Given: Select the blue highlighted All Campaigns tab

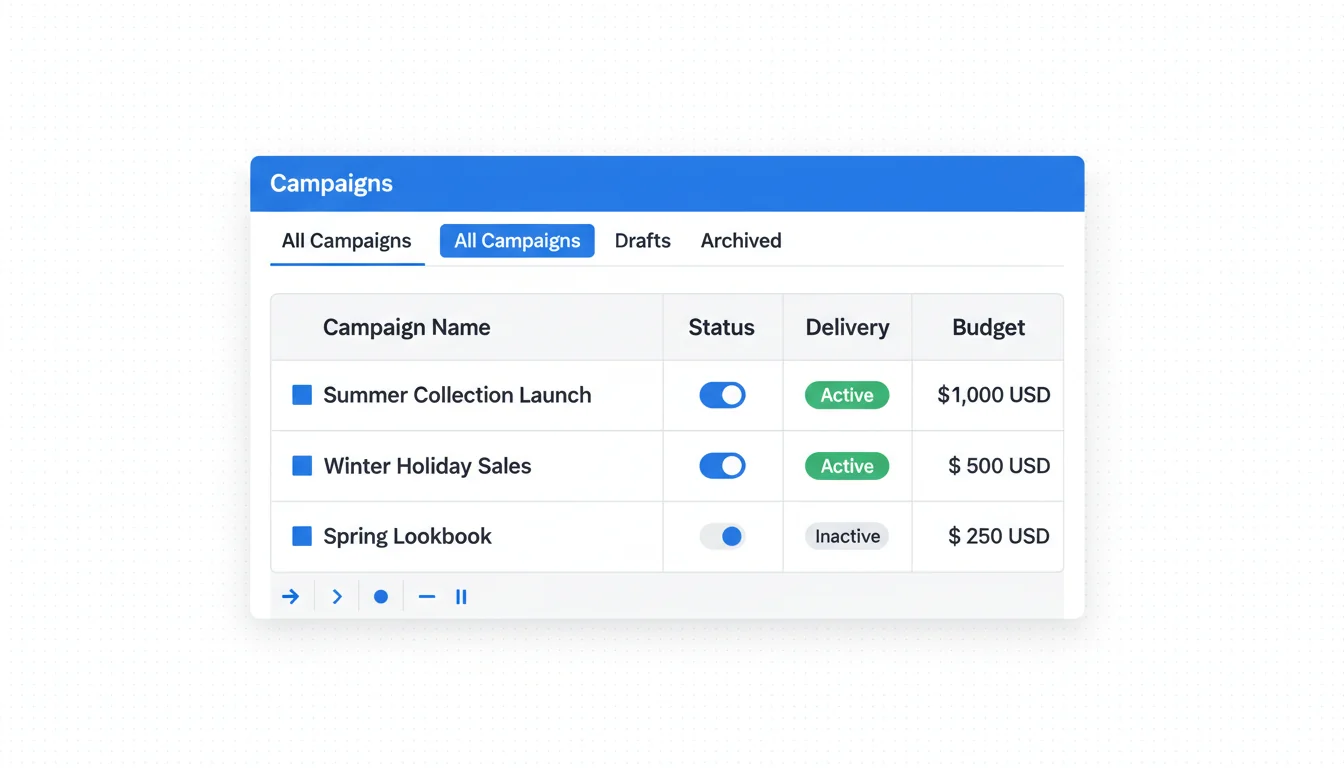Looking at the screenshot, I should coord(517,241).
